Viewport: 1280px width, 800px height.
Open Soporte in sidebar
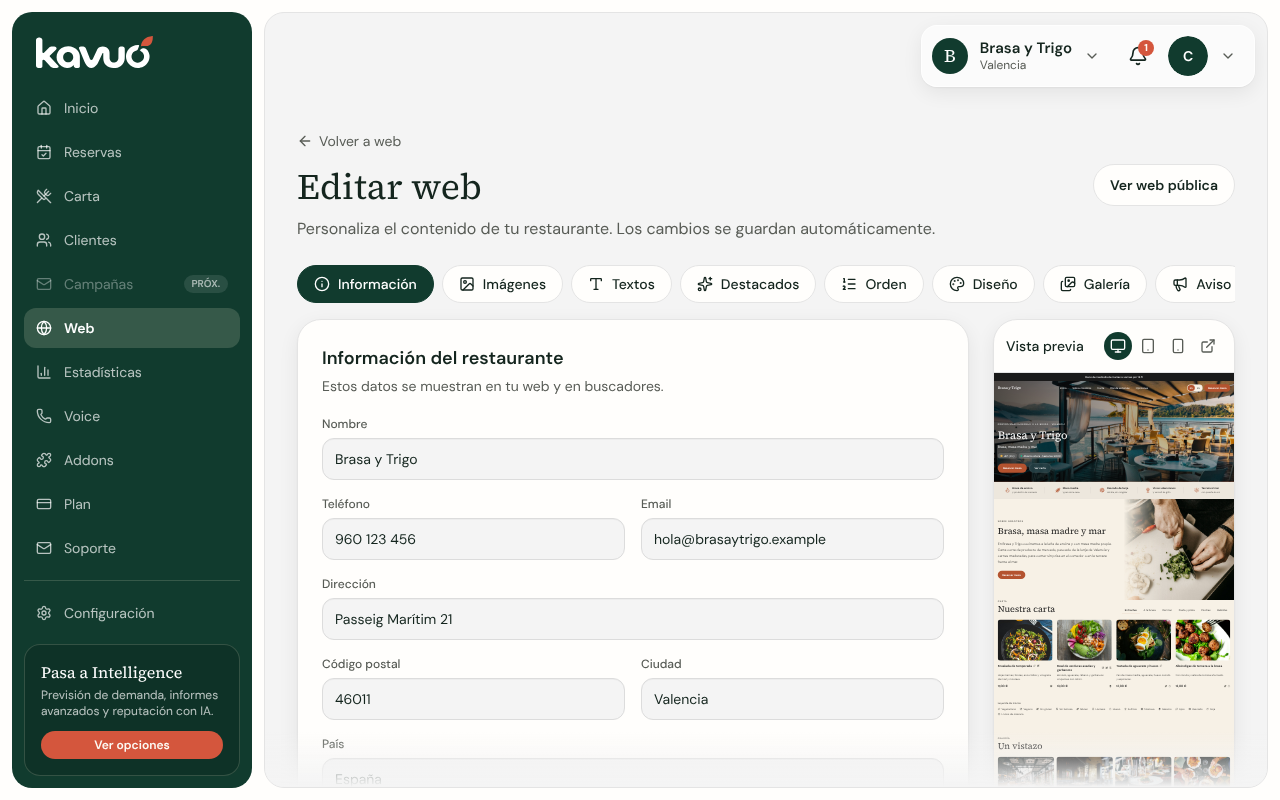(132, 548)
